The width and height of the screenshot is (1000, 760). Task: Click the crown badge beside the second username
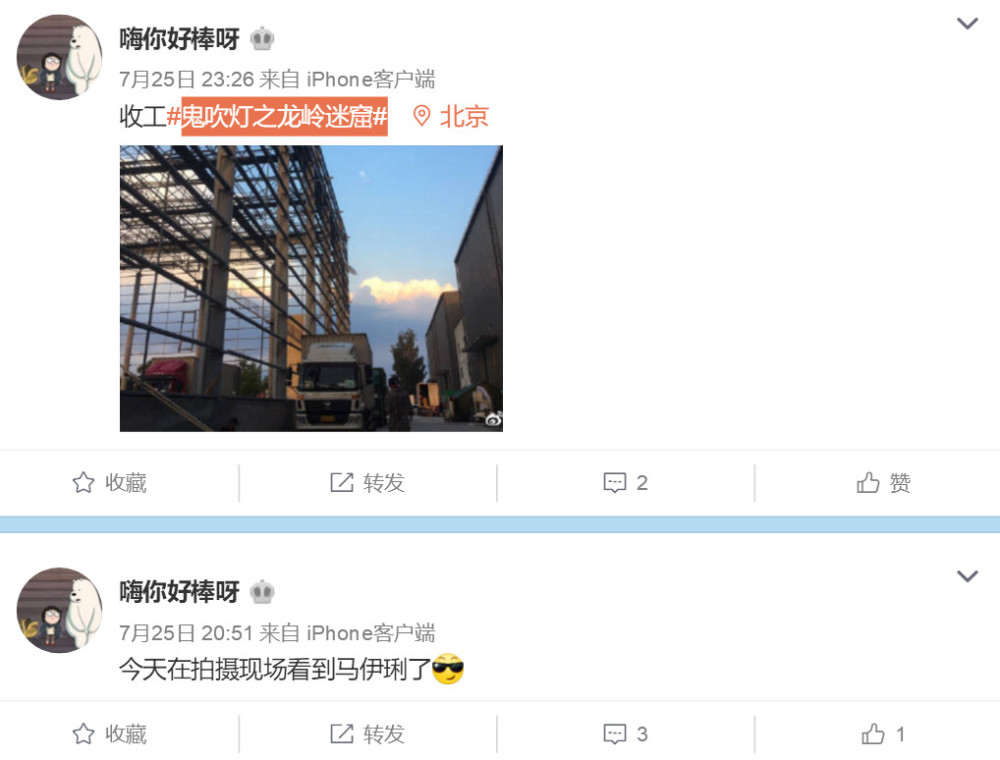coord(261,592)
